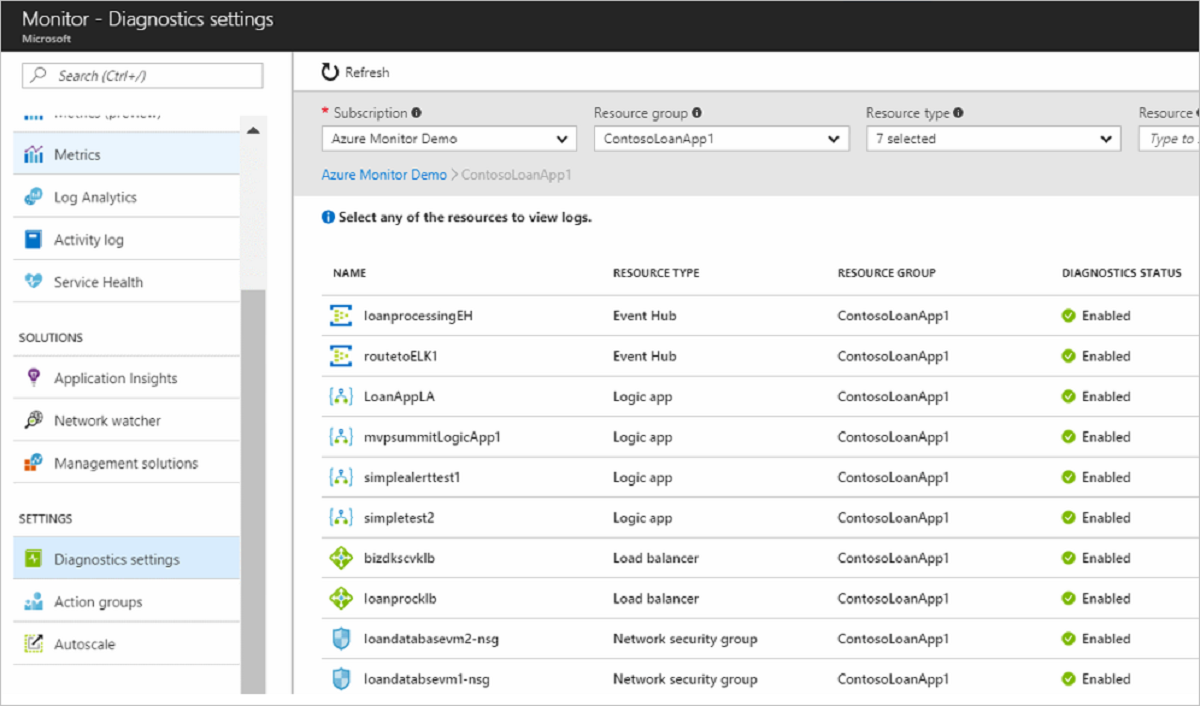This screenshot has width=1200, height=706.
Task: Click the shield icon for loandatabasevm2-nsg
Action: (x=342, y=639)
